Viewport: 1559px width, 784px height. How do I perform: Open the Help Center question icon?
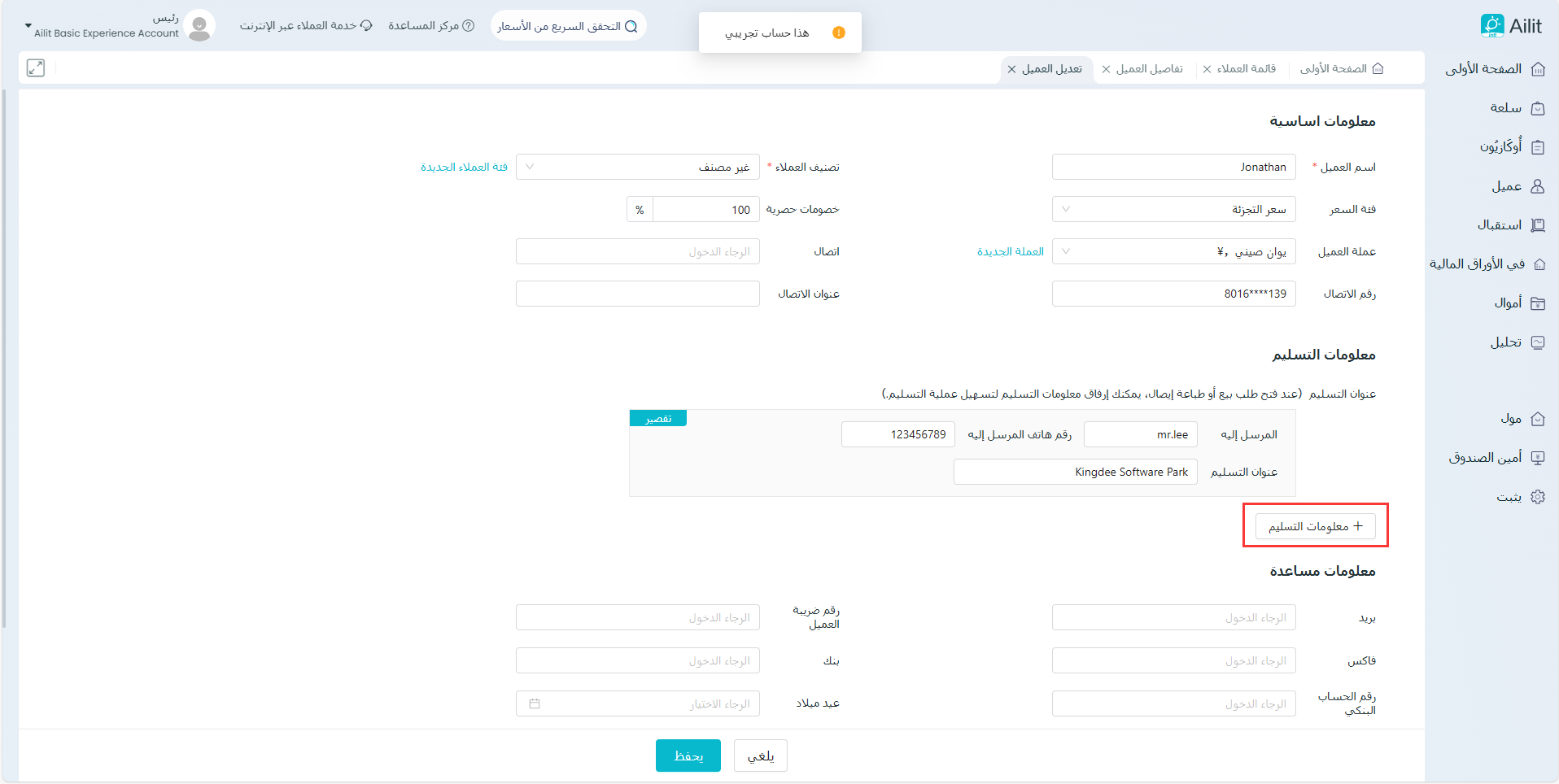coord(469,26)
